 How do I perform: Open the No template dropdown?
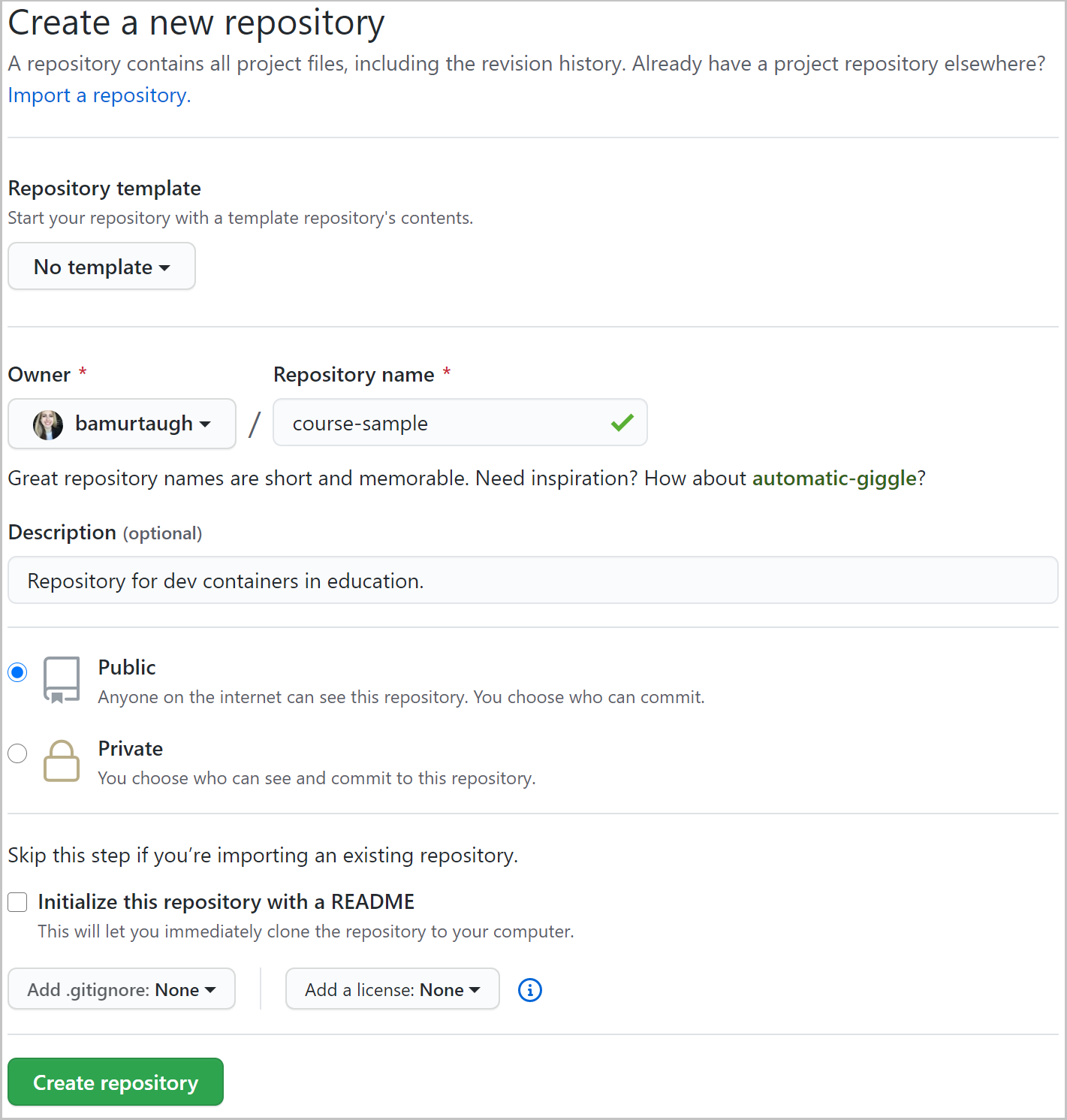pos(101,266)
